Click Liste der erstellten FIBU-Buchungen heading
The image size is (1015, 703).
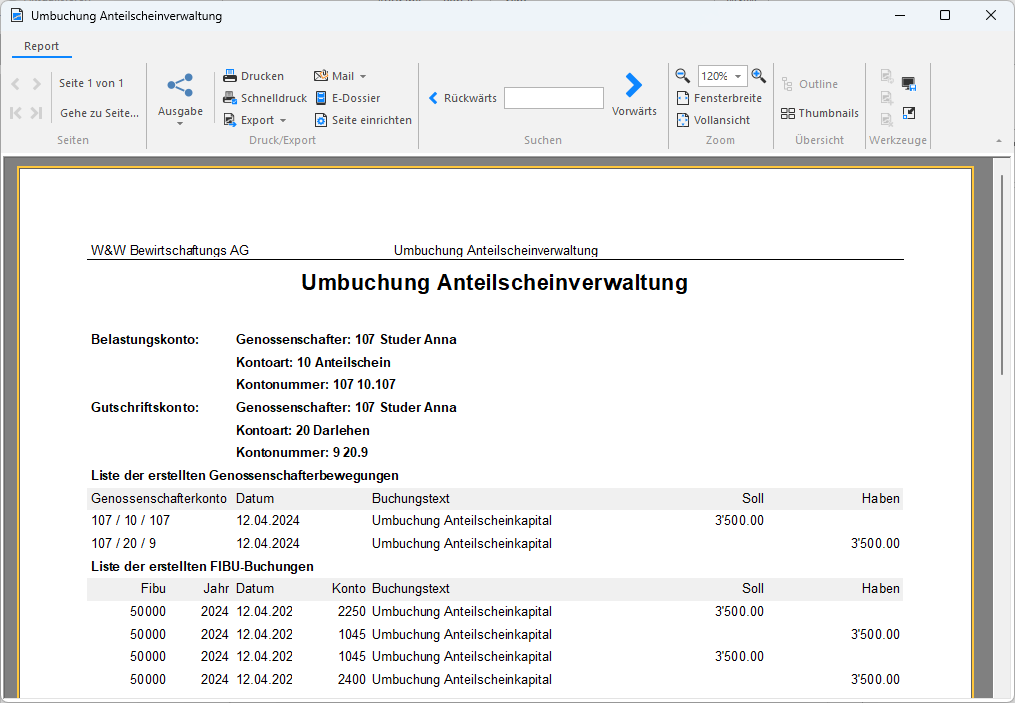coord(202,566)
